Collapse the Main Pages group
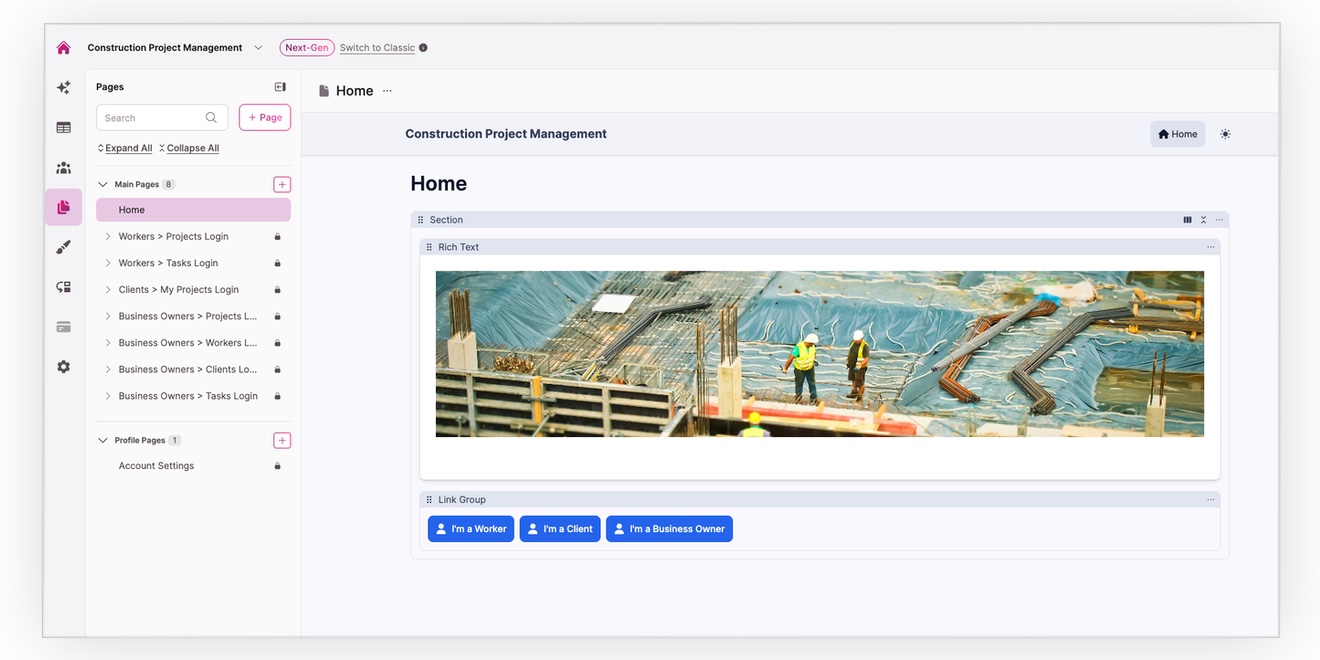Image resolution: width=1320 pixels, height=660 pixels. 102,185
